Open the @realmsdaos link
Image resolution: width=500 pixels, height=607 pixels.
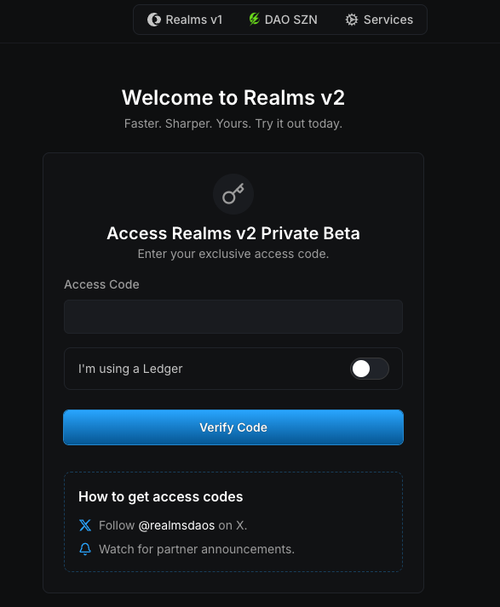176,525
